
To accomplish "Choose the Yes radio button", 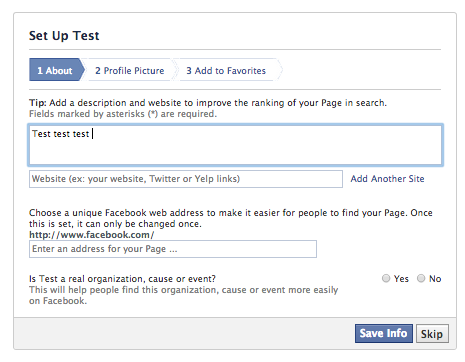I will (x=386, y=278).
